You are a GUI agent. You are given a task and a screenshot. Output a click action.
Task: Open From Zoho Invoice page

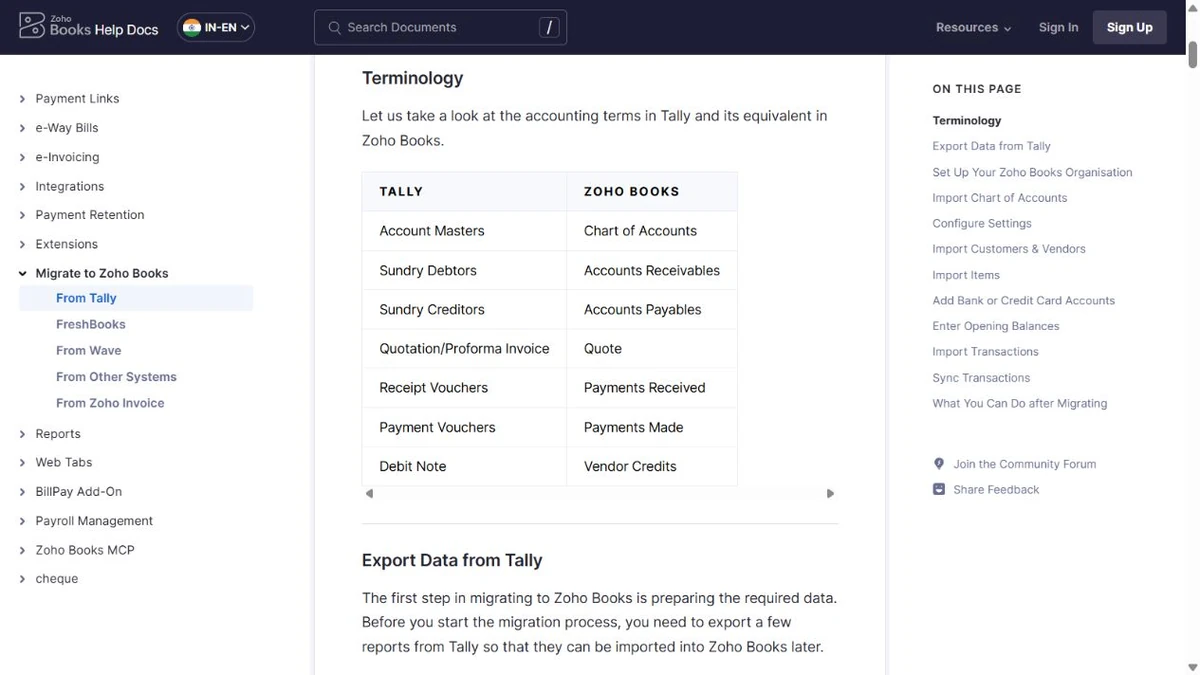tap(110, 403)
